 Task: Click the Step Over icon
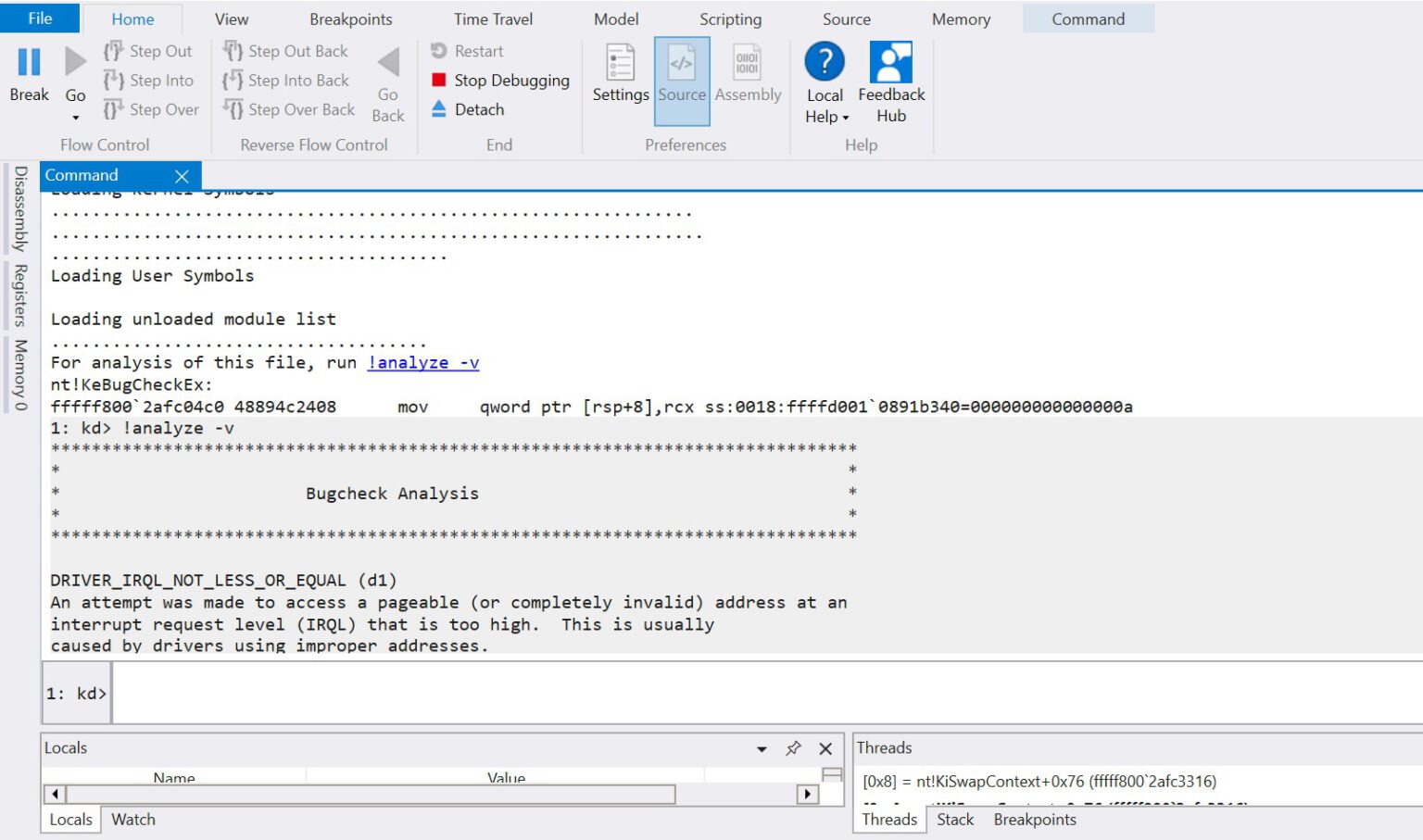(113, 109)
